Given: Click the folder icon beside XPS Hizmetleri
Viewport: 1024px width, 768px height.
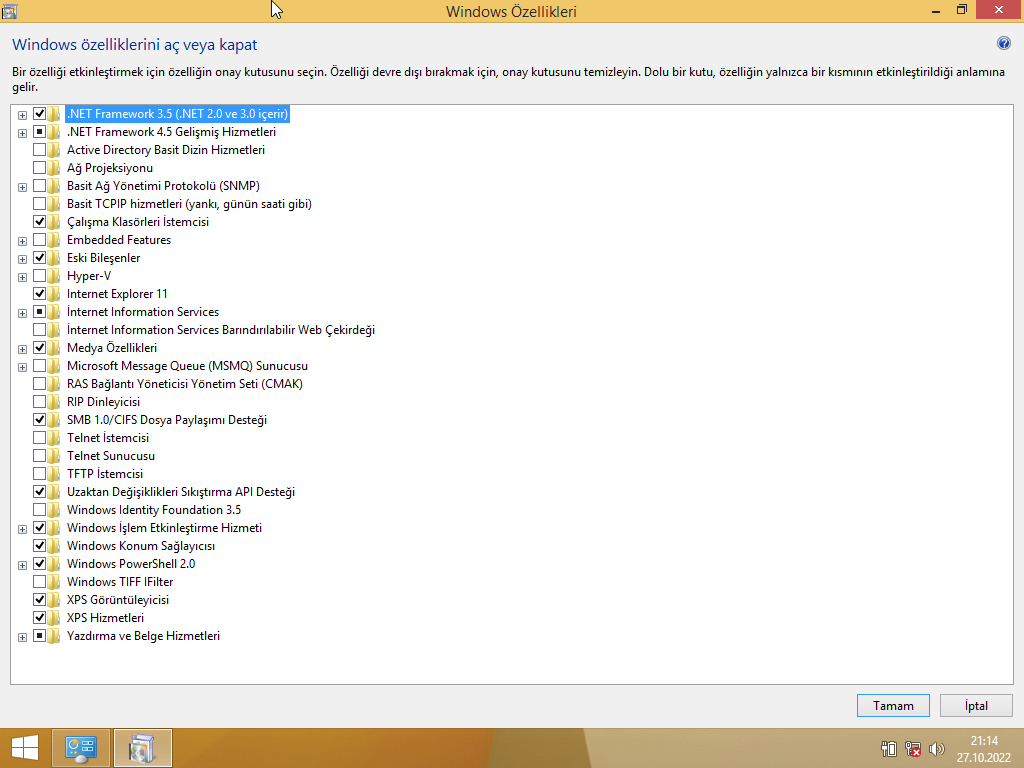Looking at the screenshot, I should pyautogui.click(x=54, y=618).
